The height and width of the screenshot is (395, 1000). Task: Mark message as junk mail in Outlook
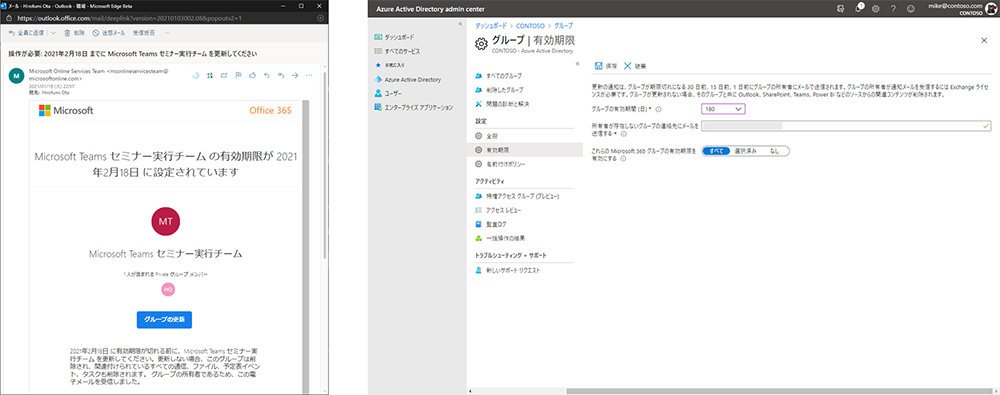click(x=108, y=33)
